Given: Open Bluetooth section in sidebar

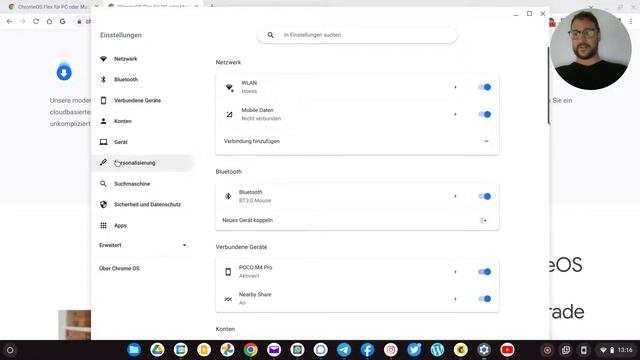Looking at the screenshot, I should [x=126, y=80].
